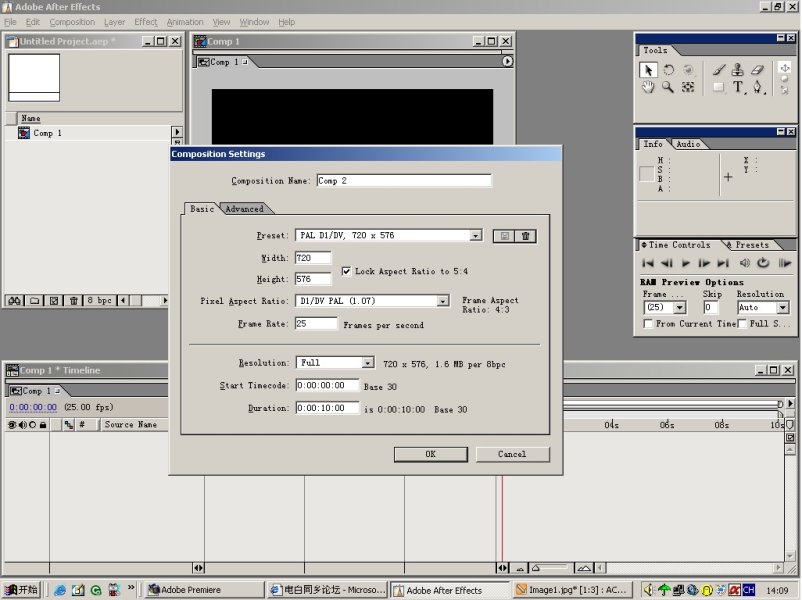Open the Pixel Aspect Ratio dropdown
This screenshot has height=600, width=802.
point(442,301)
